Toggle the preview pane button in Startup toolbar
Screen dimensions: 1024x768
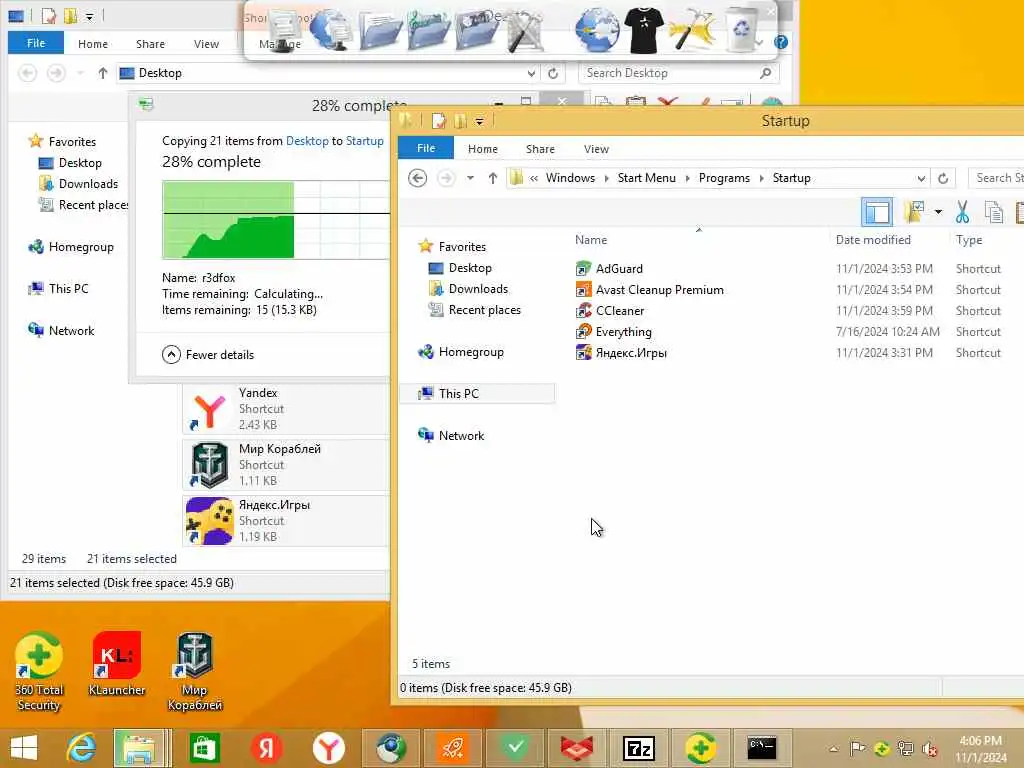(x=876, y=212)
